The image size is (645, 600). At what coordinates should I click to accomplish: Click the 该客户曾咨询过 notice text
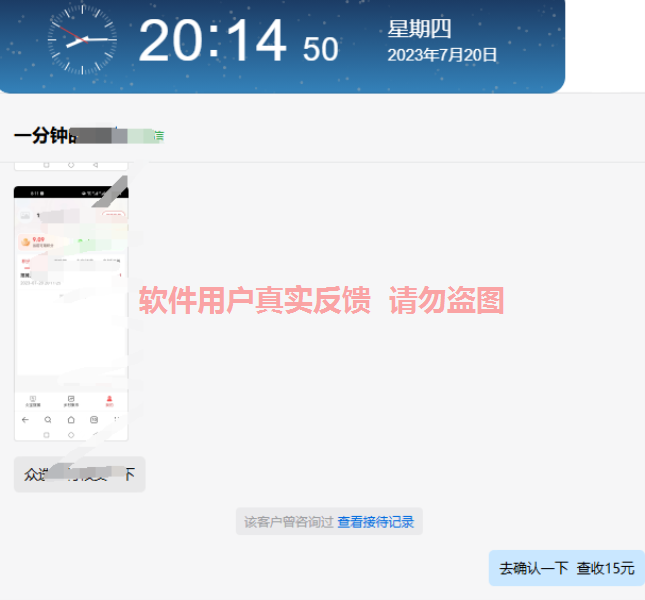click(289, 522)
